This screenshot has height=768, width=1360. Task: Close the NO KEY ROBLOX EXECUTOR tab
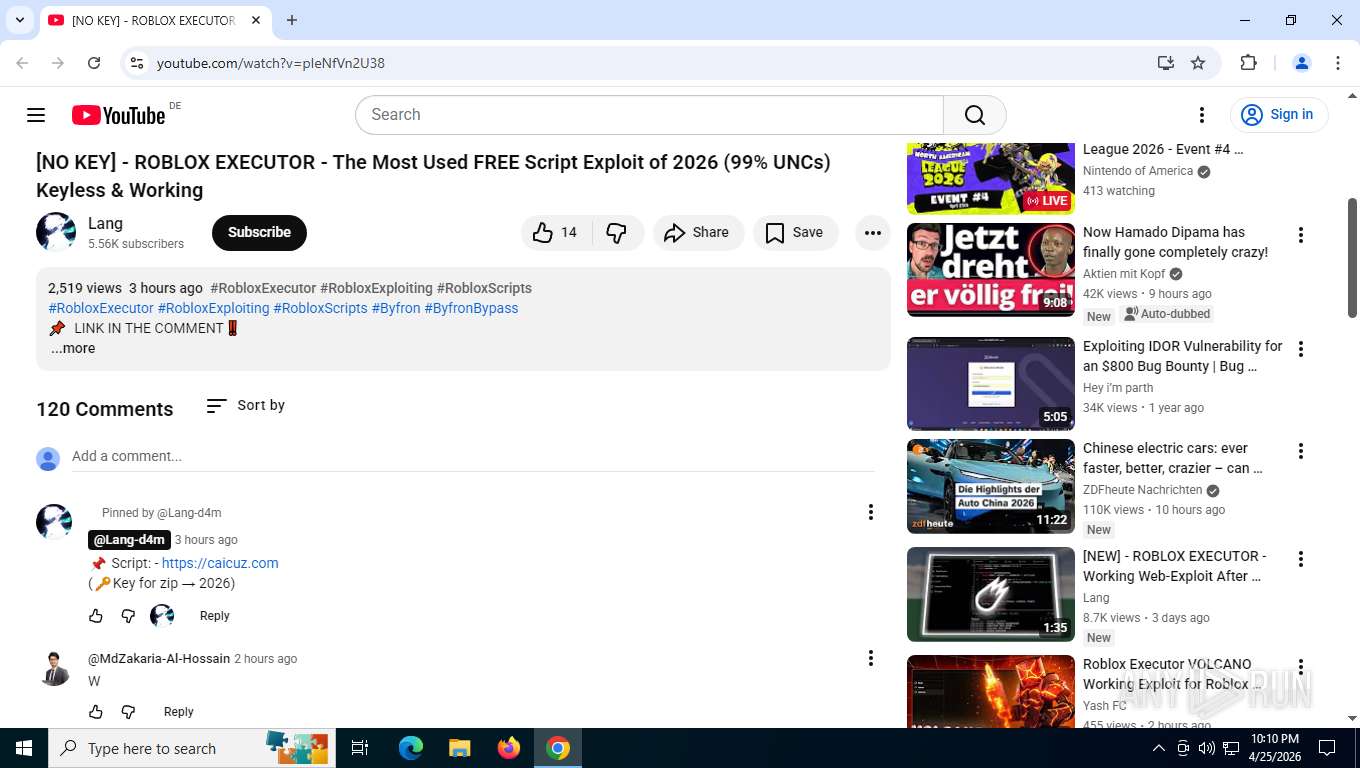pyautogui.click(x=254, y=20)
